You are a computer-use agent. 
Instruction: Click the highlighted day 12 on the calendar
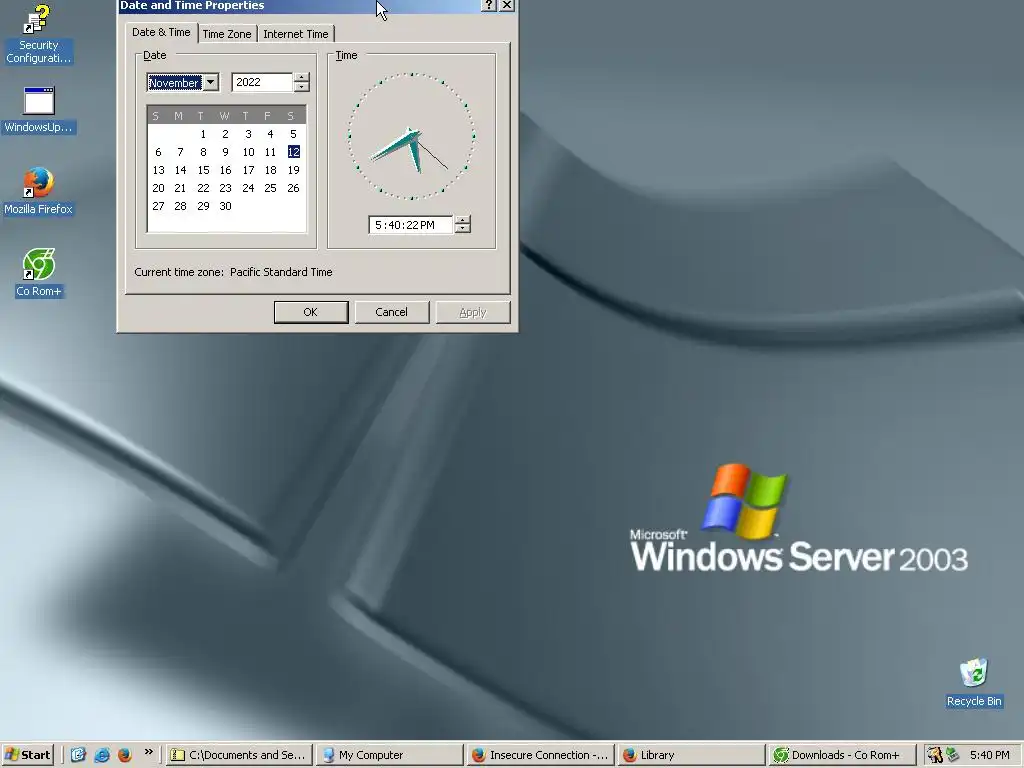(293, 152)
